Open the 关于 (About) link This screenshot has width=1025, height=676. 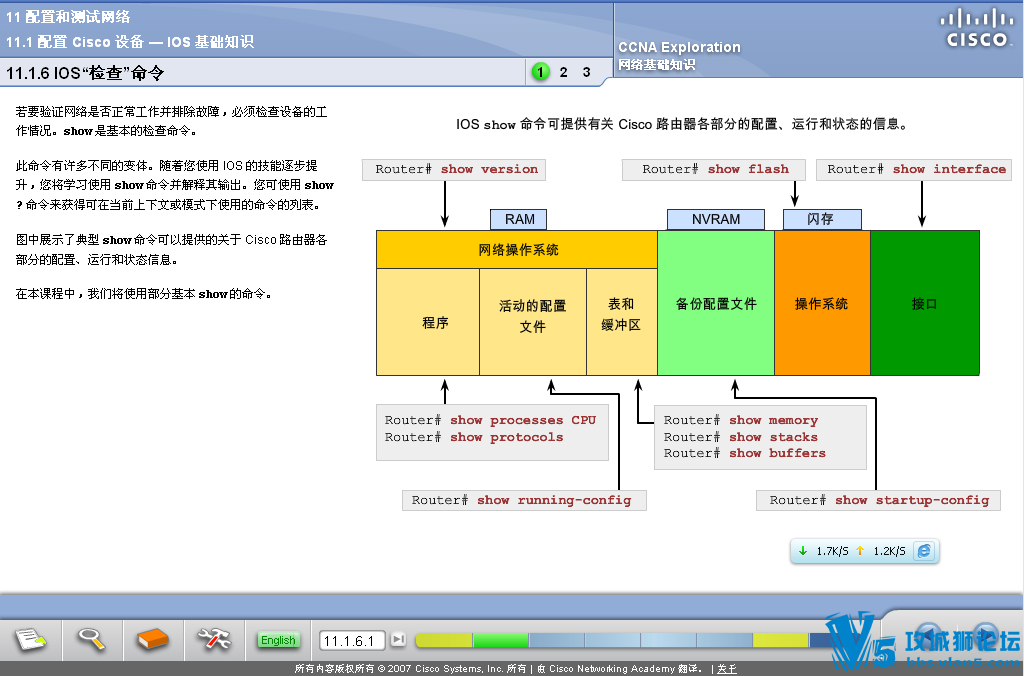pos(726,669)
